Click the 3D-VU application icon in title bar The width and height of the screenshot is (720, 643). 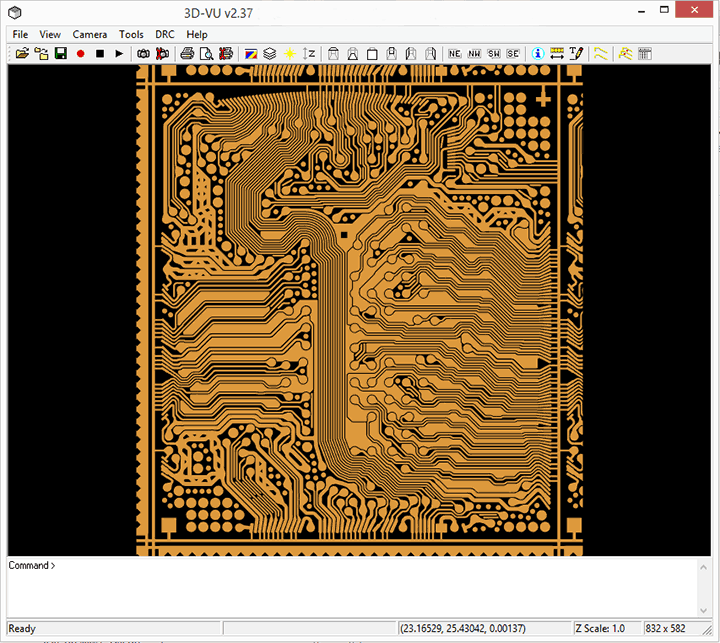pos(15,12)
